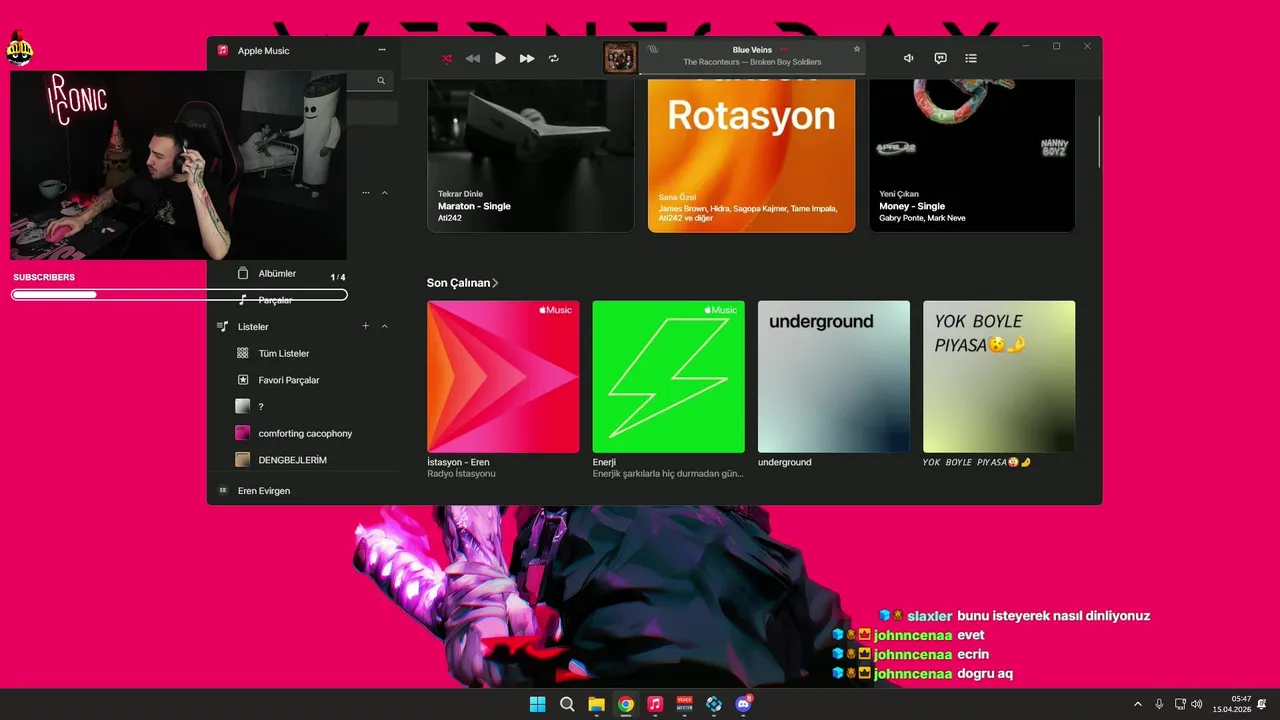
Task: Click the underground caption below tile
Action: point(785,462)
